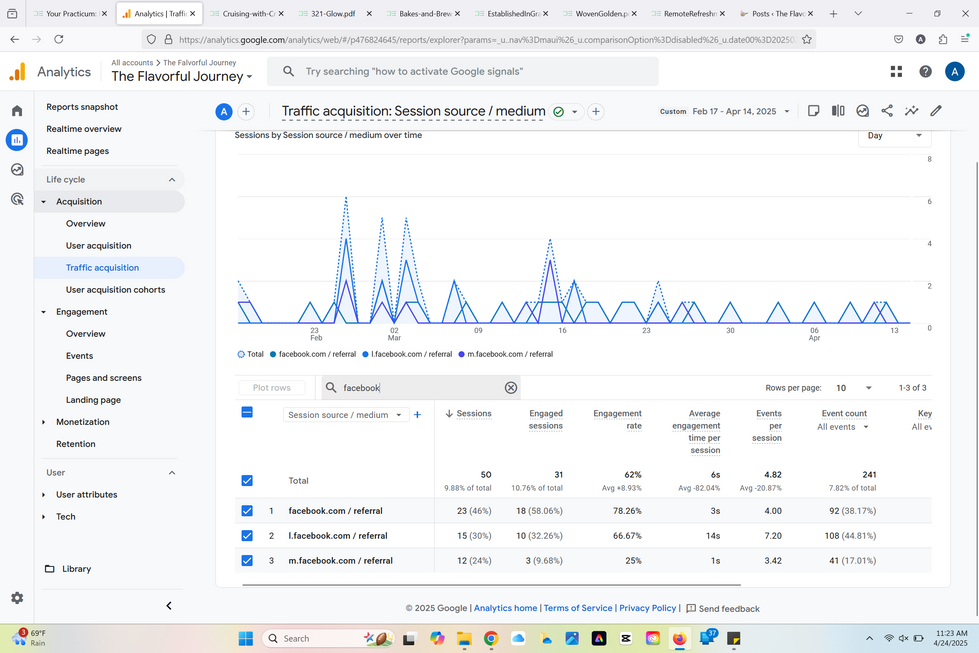Open File Explorer from taskbar
The height and width of the screenshot is (653, 979).
(x=464, y=638)
